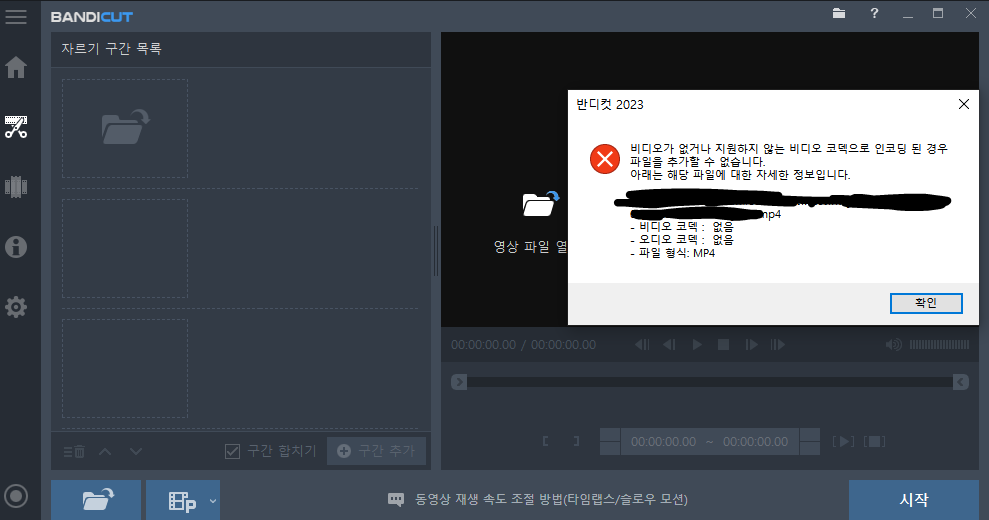Increase end time with the upper stepper
Image resolution: width=989 pixels, height=520 pixels.
click(810, 435)
